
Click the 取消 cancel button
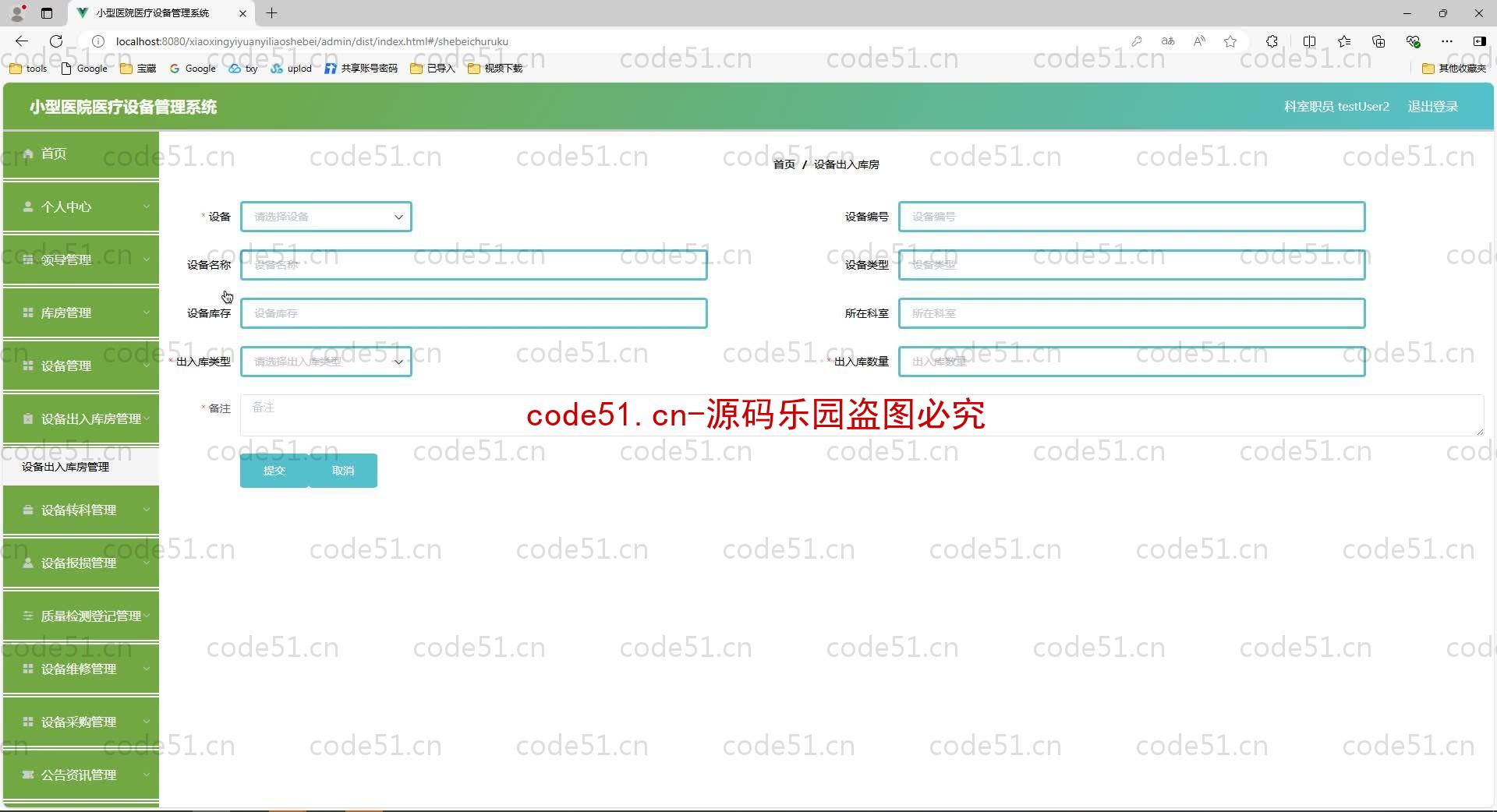click(343, 471)
